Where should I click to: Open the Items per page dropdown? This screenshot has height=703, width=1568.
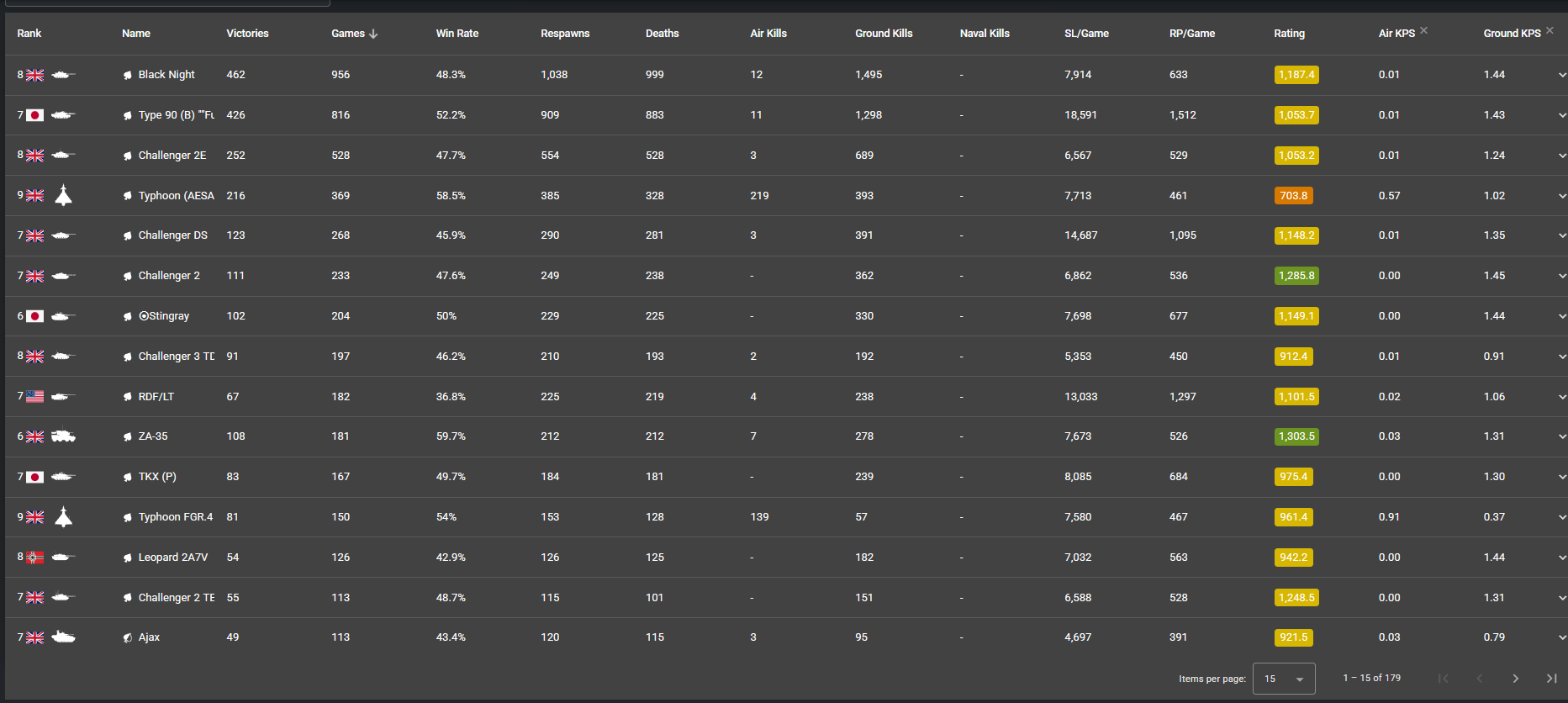tap(1283, 679)
